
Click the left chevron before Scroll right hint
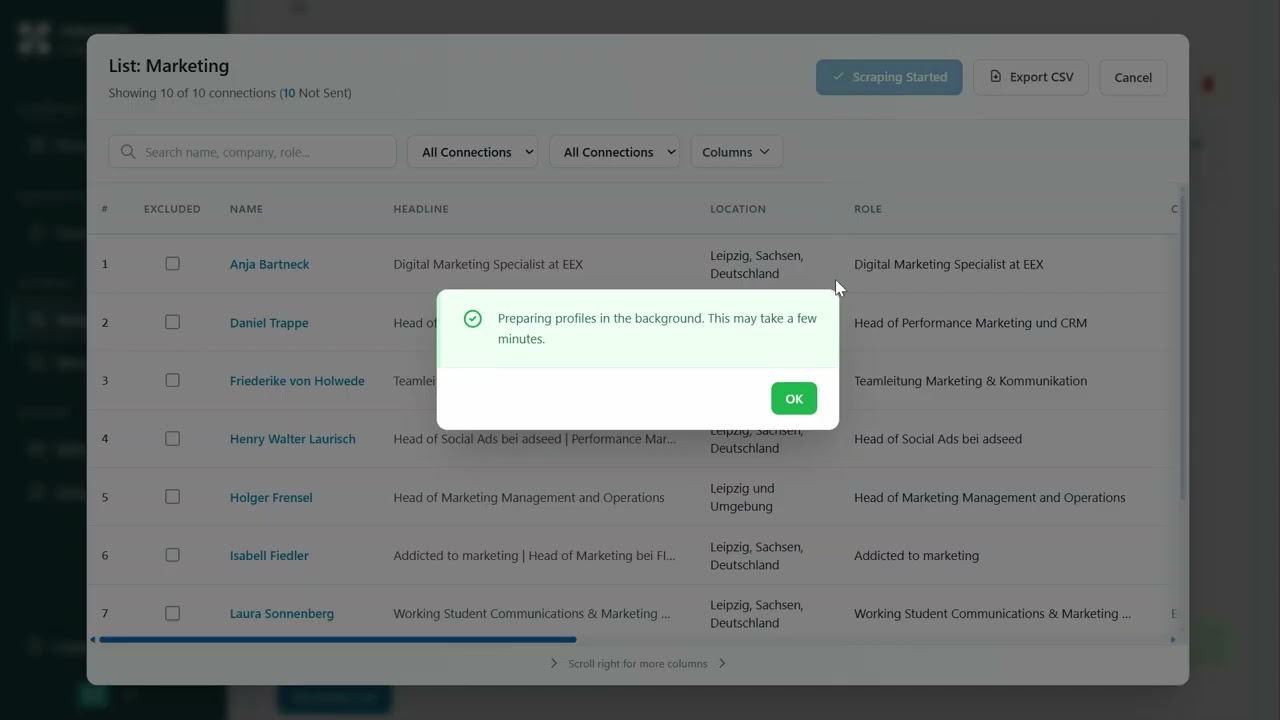[554, 663]
